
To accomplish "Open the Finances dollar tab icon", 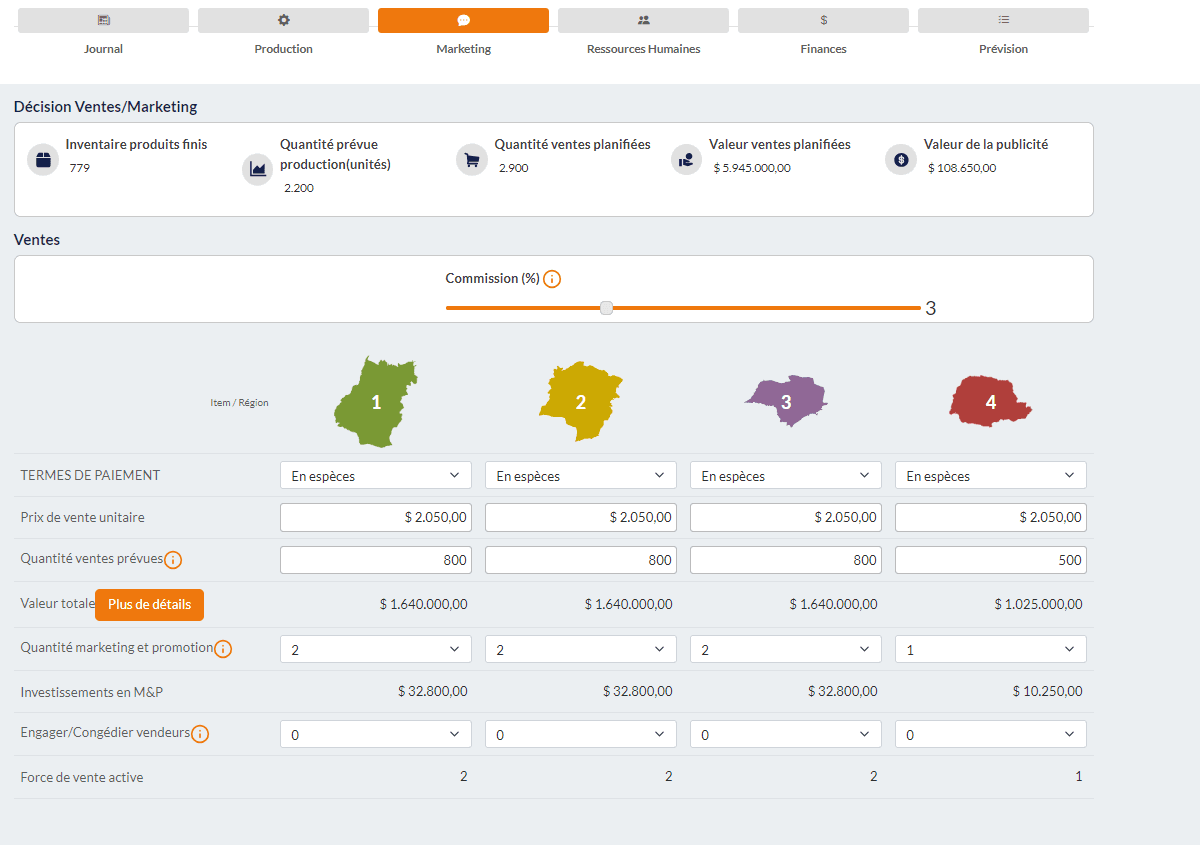I will click(x=823, y=20).
